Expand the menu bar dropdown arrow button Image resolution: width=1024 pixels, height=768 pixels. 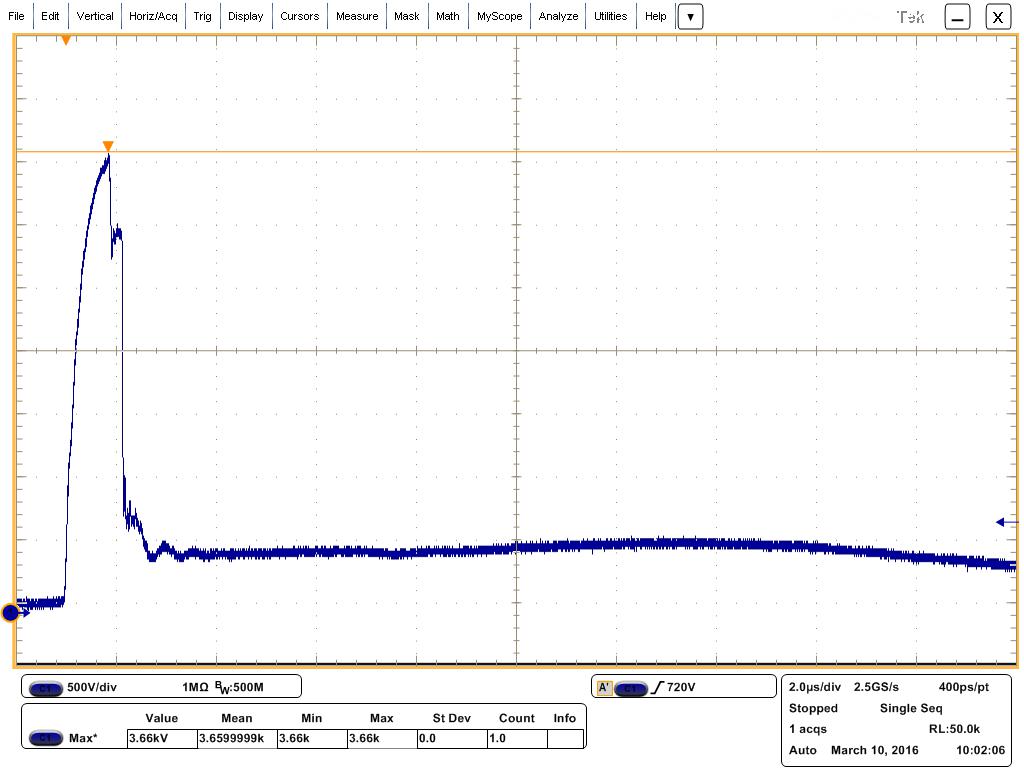pos(690,17)
